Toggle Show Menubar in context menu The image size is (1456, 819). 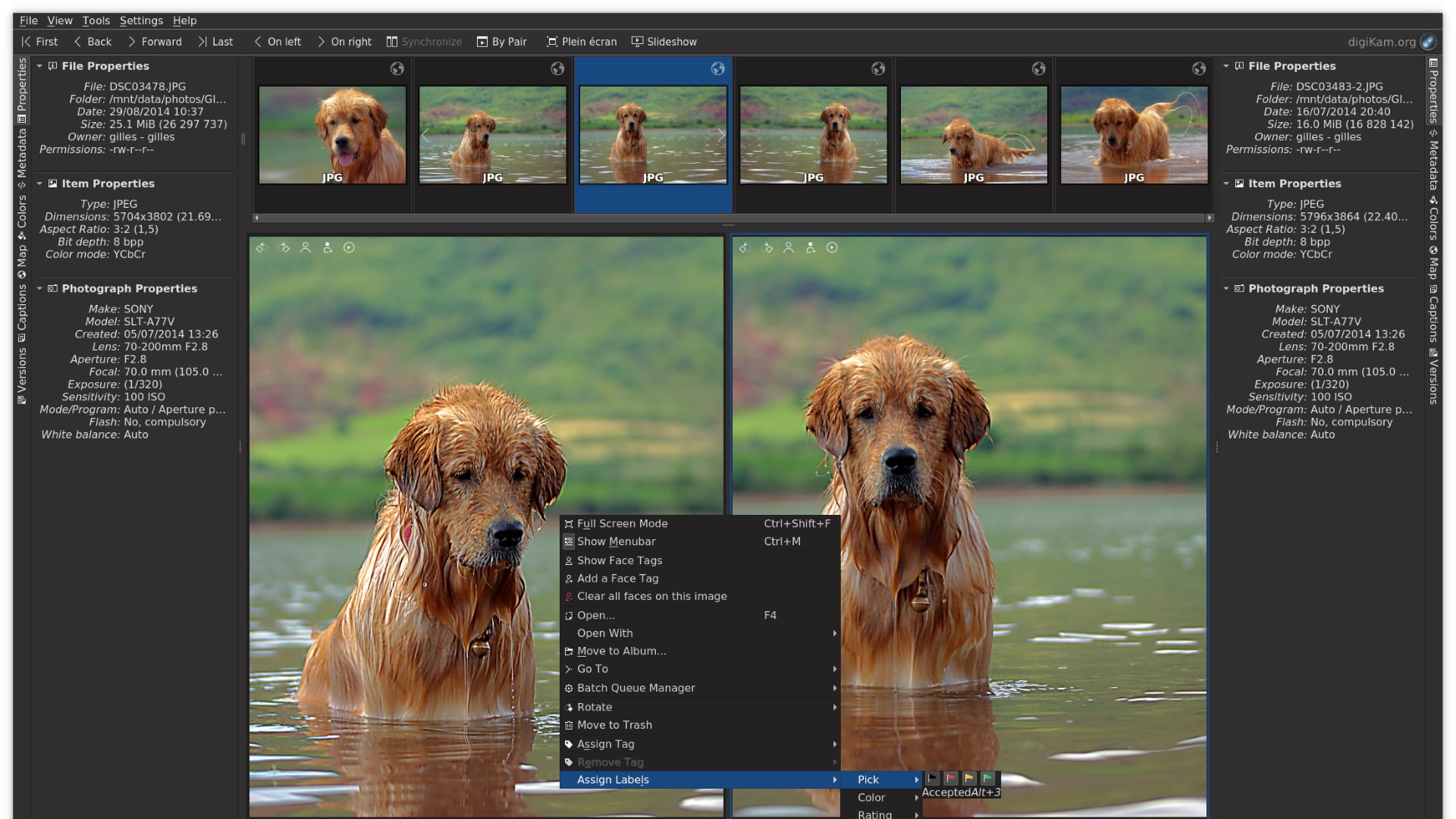[x=616, y=541]
